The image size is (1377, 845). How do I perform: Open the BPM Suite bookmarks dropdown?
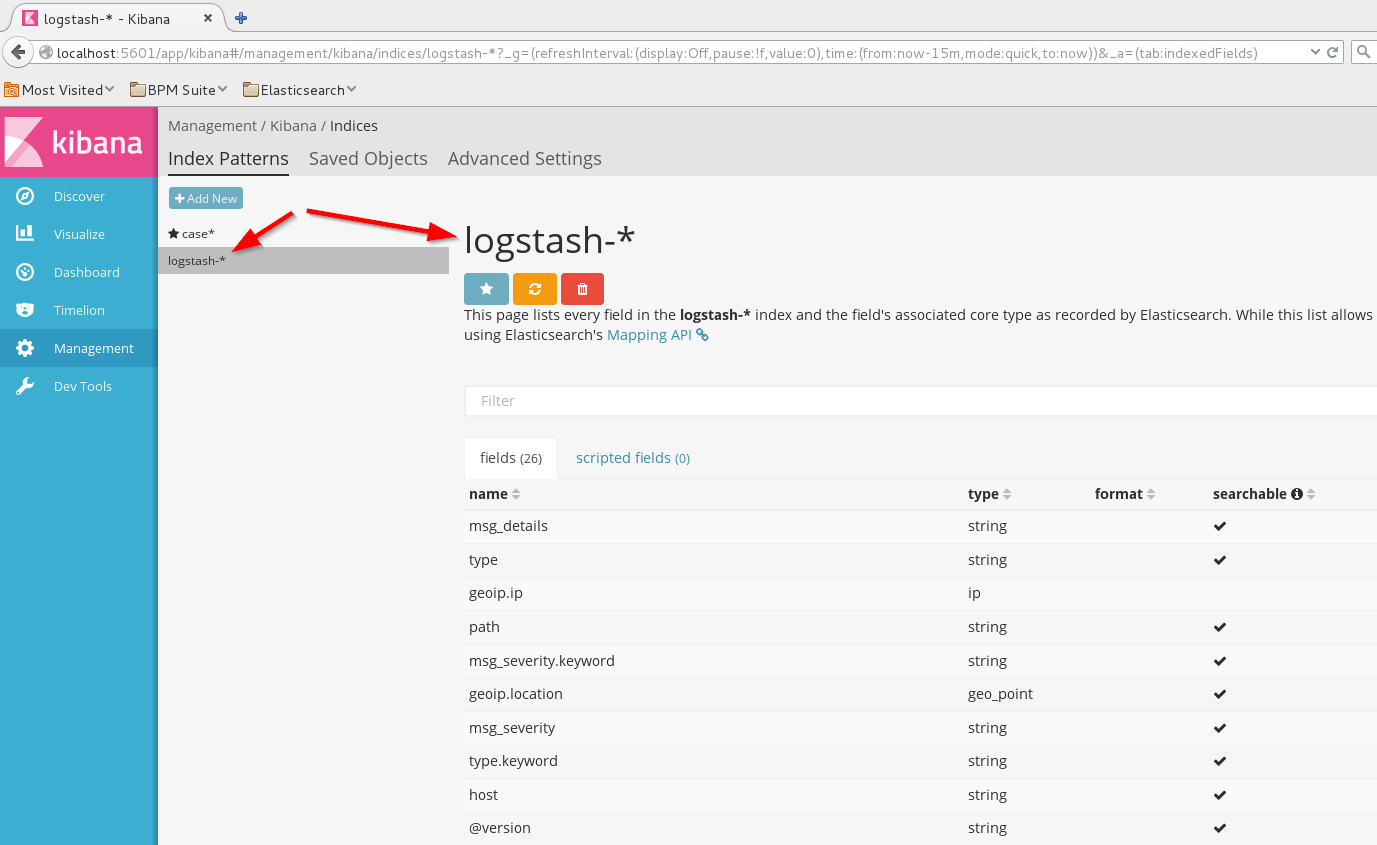point(178,89)
